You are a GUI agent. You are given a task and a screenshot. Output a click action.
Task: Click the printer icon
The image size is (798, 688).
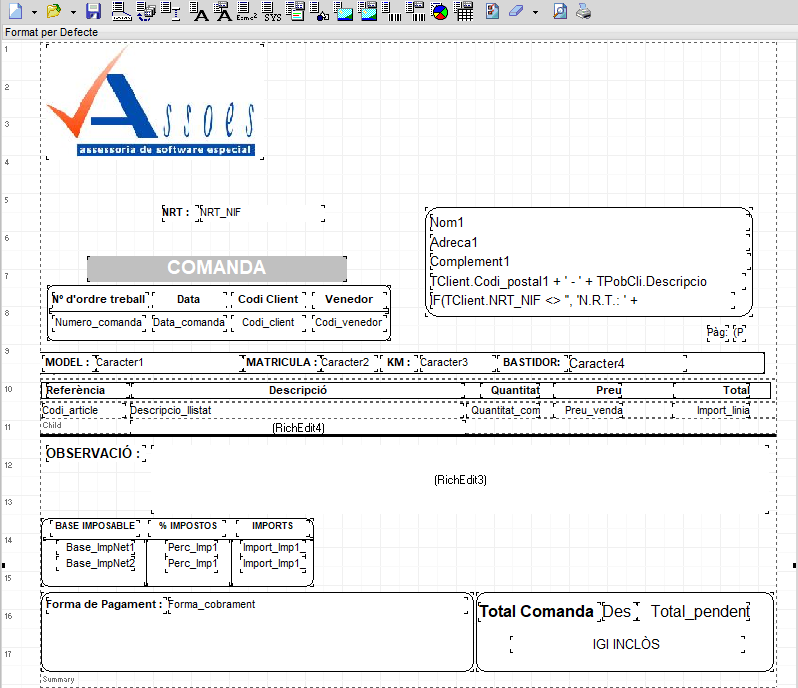pyautogui.click(x=583, y=11)
